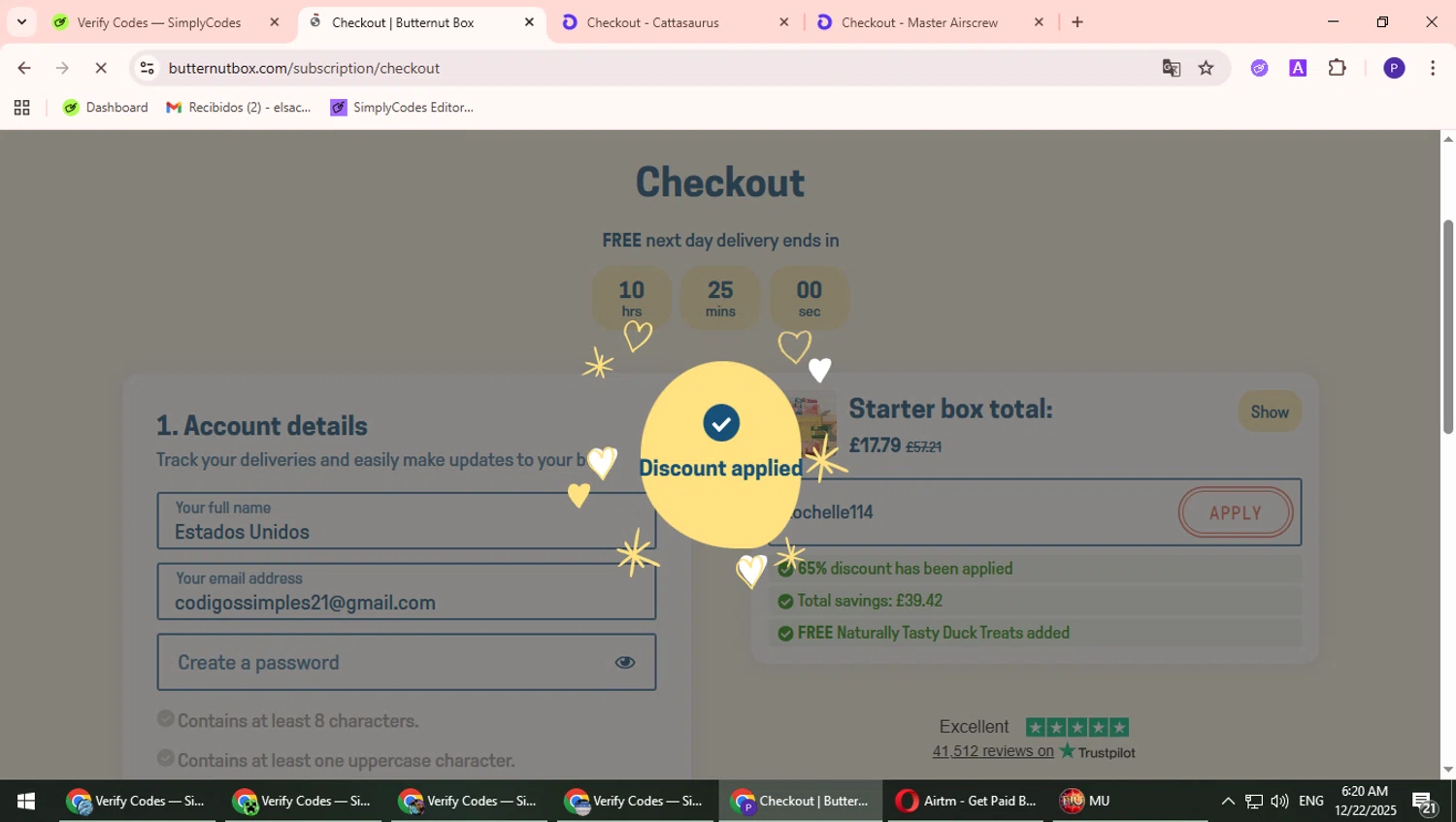Open first Verify Codes taskbar window
This screenshot has height=822, width=1456.
click(137, 802)
